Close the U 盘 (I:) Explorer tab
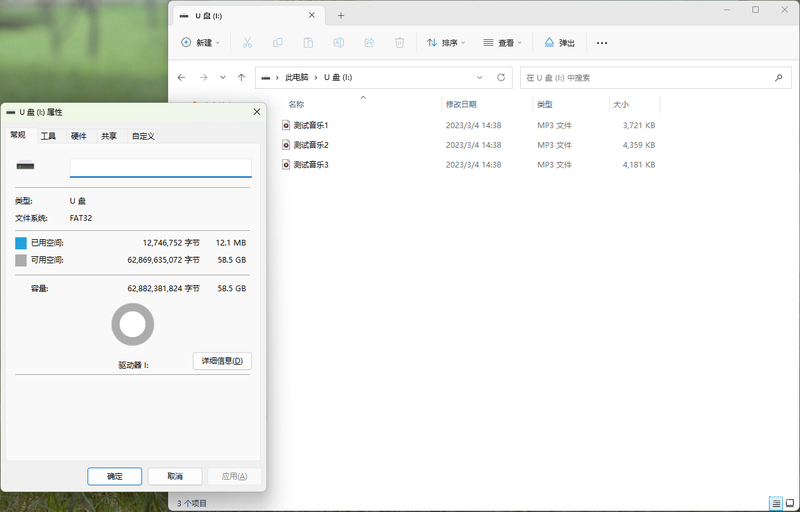This screenshot has width=800, height=512. (x=311, y=15)
